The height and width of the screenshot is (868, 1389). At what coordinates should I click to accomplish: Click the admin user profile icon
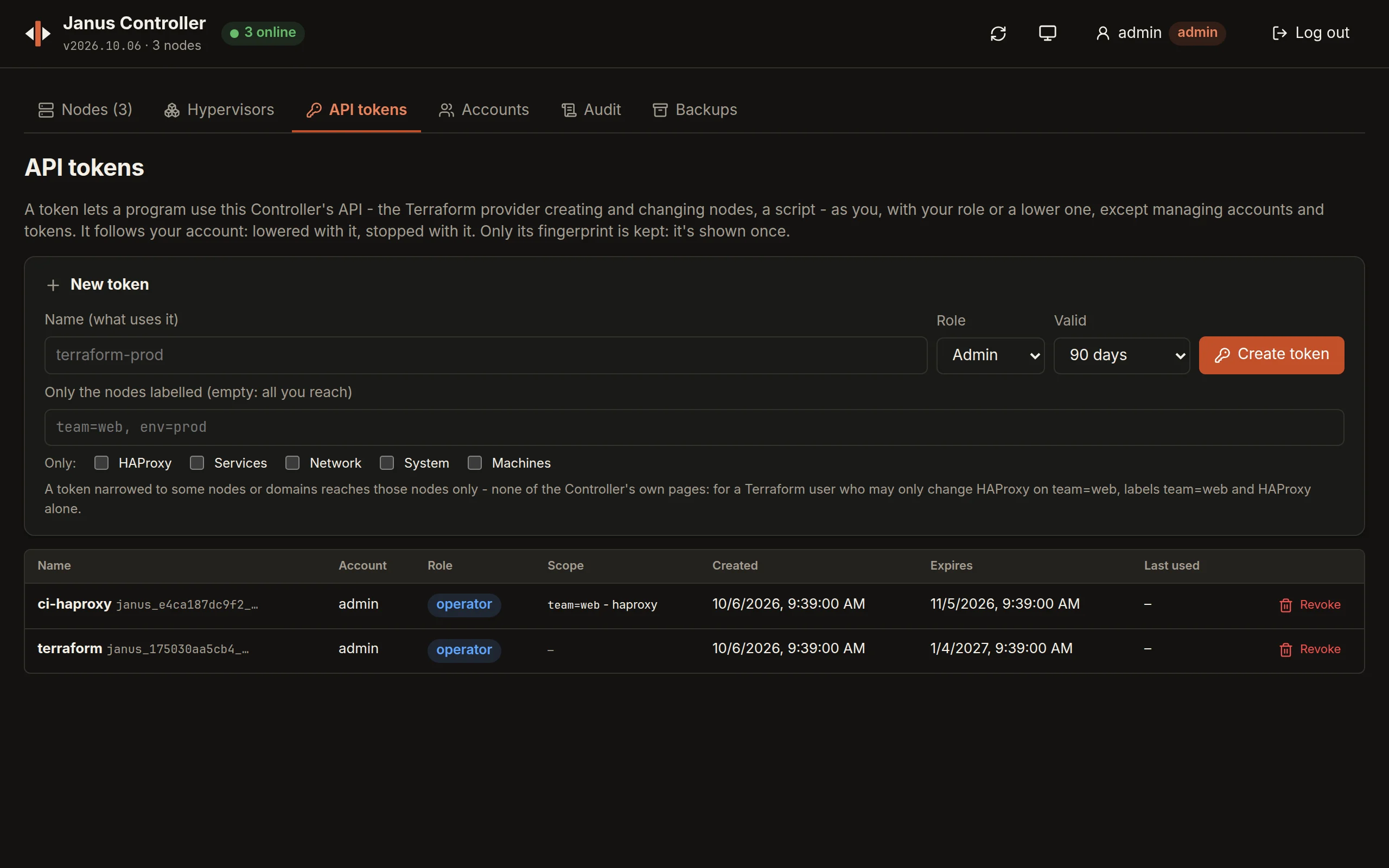[x=1103, y=33]
